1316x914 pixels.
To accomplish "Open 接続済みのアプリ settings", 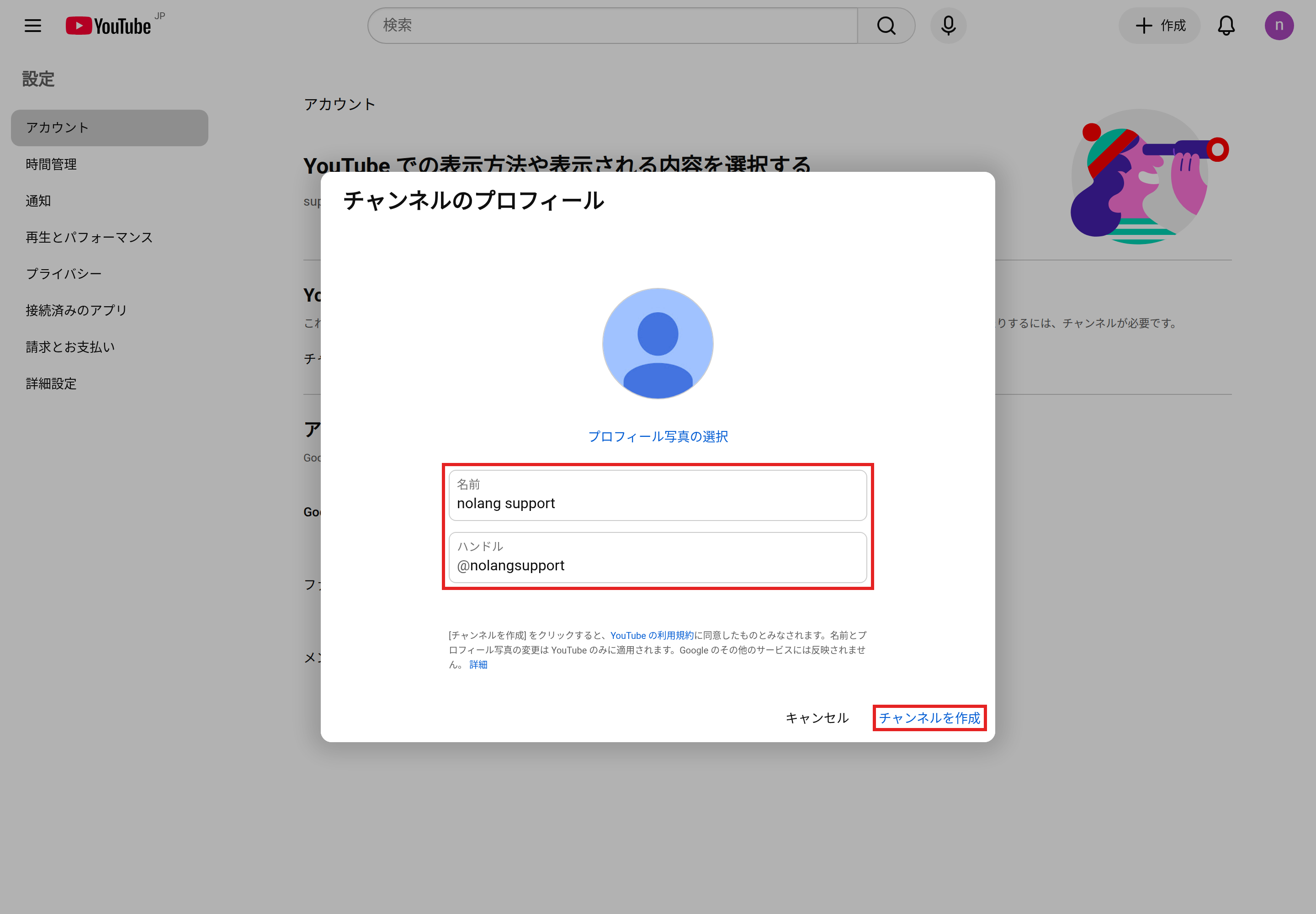I will pyautogui.click(x=109, y=310).
